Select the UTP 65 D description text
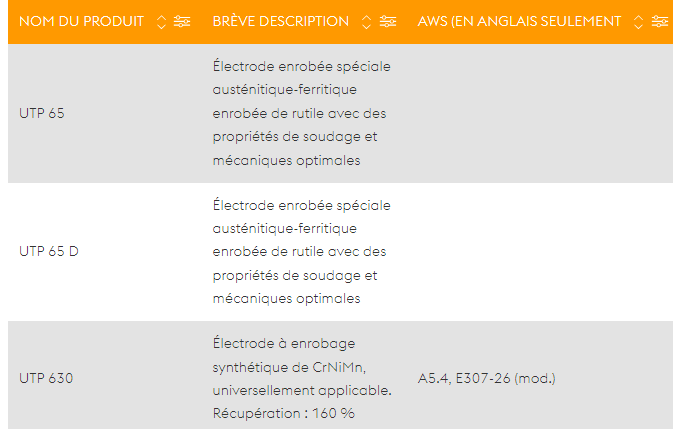 tap(301, 252)
